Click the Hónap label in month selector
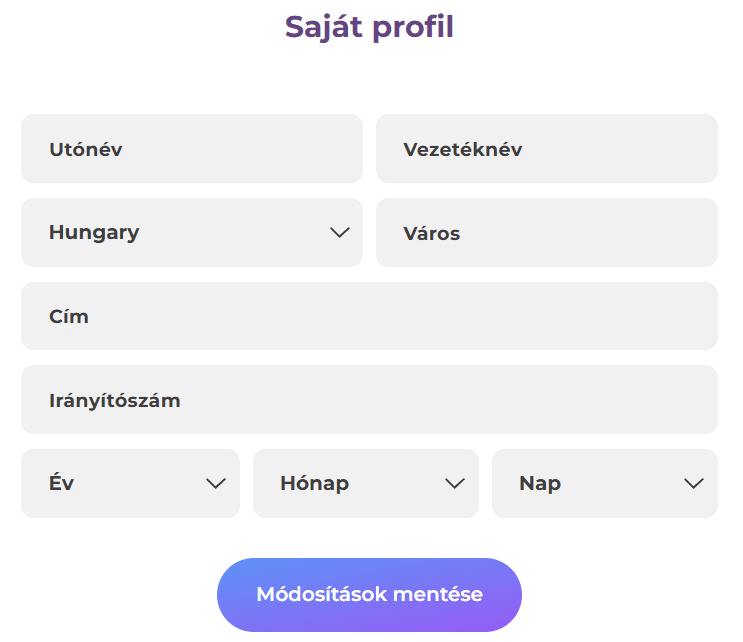The height and width of the screenshot is (642, 743). [x=314, y=484]
